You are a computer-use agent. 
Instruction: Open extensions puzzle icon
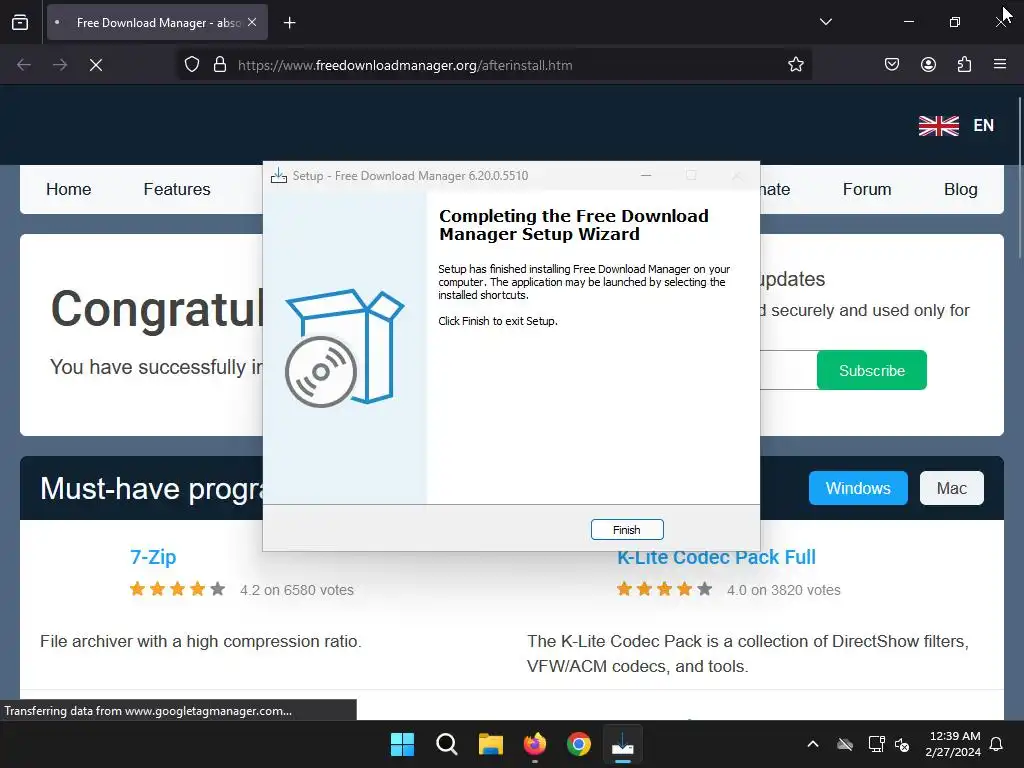(x=964, y=65)
